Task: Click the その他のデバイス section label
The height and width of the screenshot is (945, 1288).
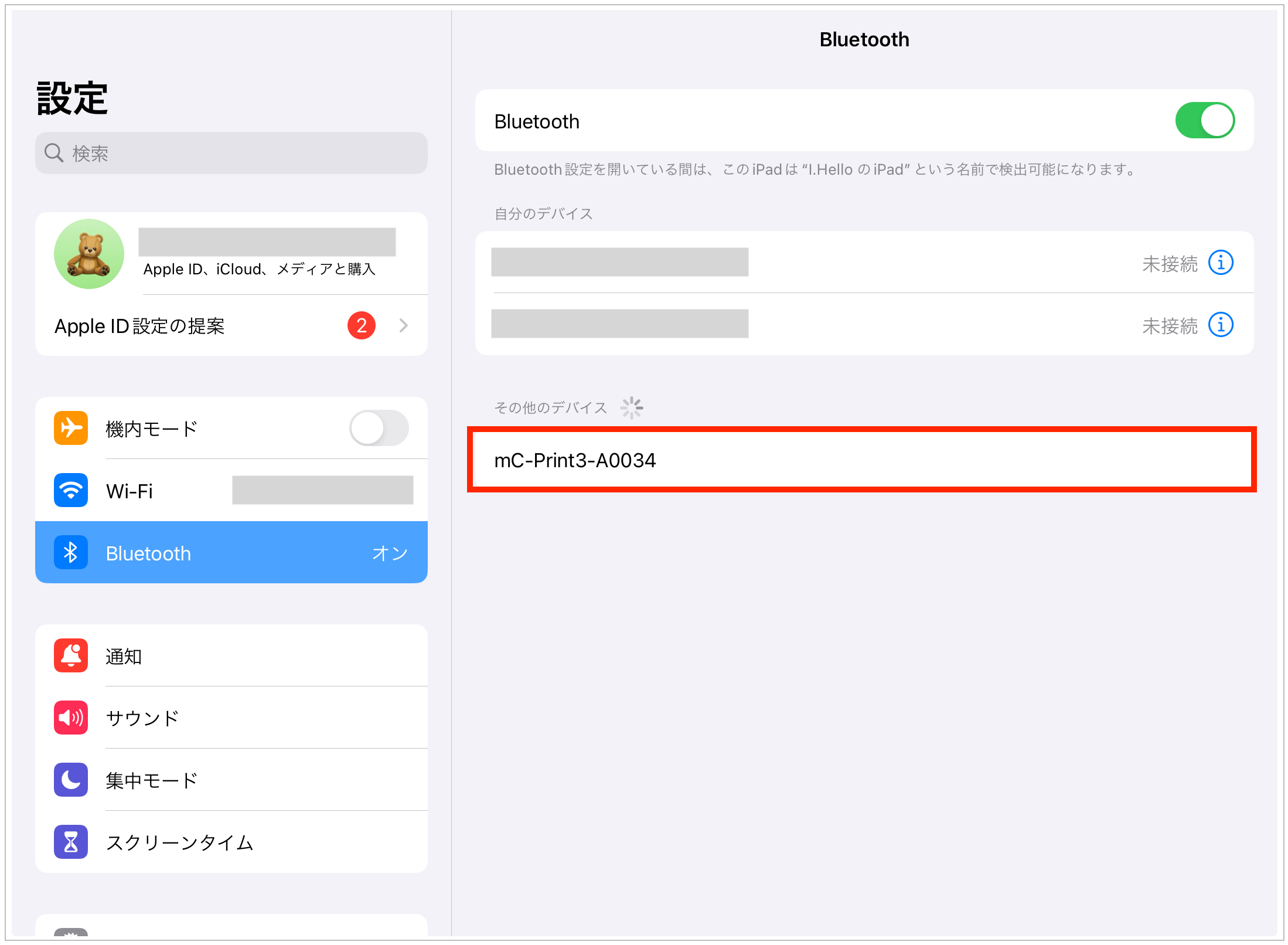Action: pyautogui.click(x=550, y=407)
